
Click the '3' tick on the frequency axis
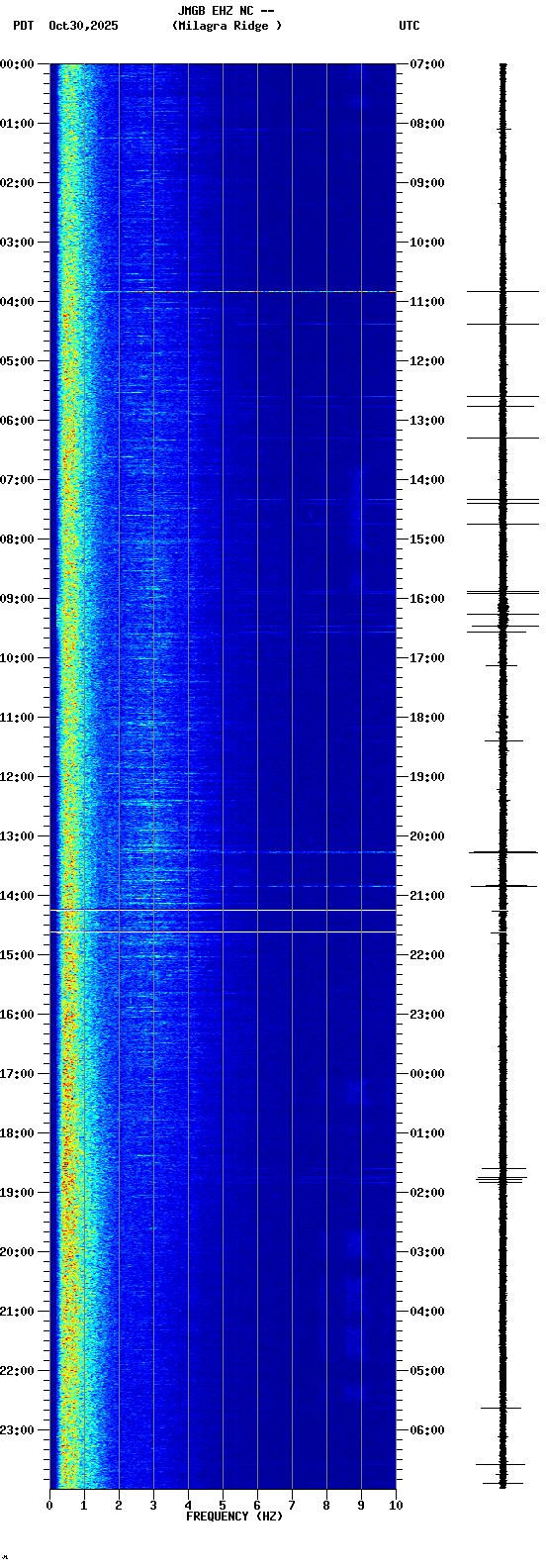pyautogui.click(x=153, y=1506)
